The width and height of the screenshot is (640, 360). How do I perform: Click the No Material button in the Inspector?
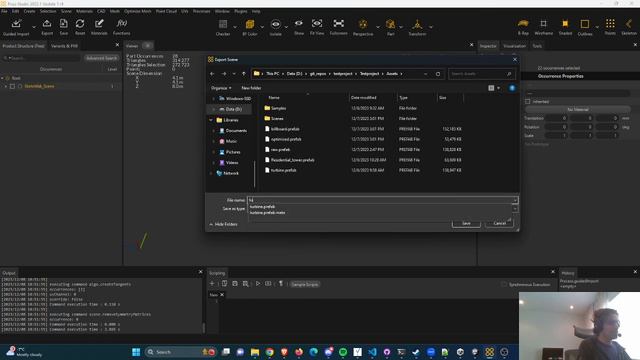(x=578, y=109)
